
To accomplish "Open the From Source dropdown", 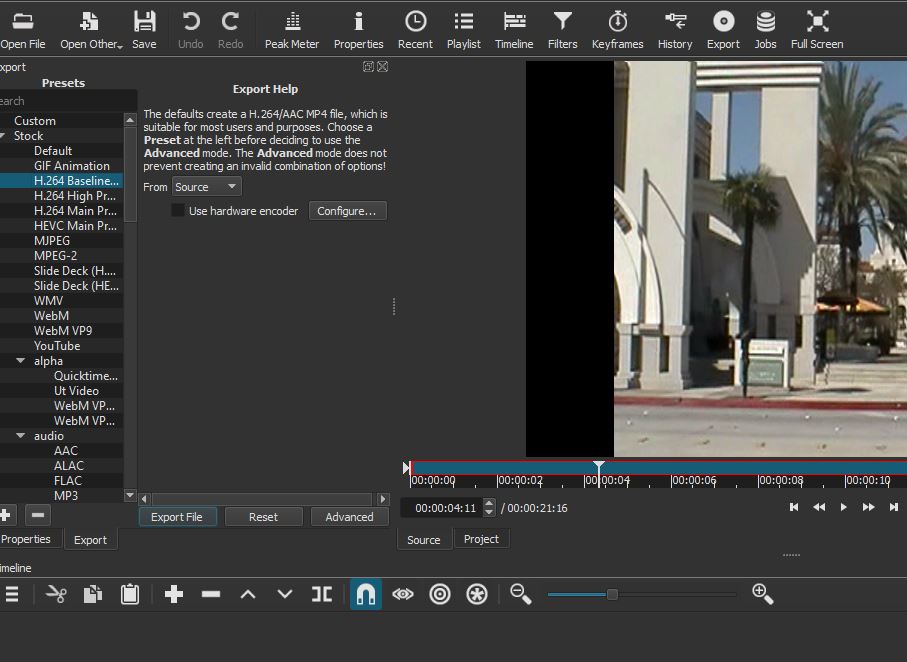I will (207, 187).
